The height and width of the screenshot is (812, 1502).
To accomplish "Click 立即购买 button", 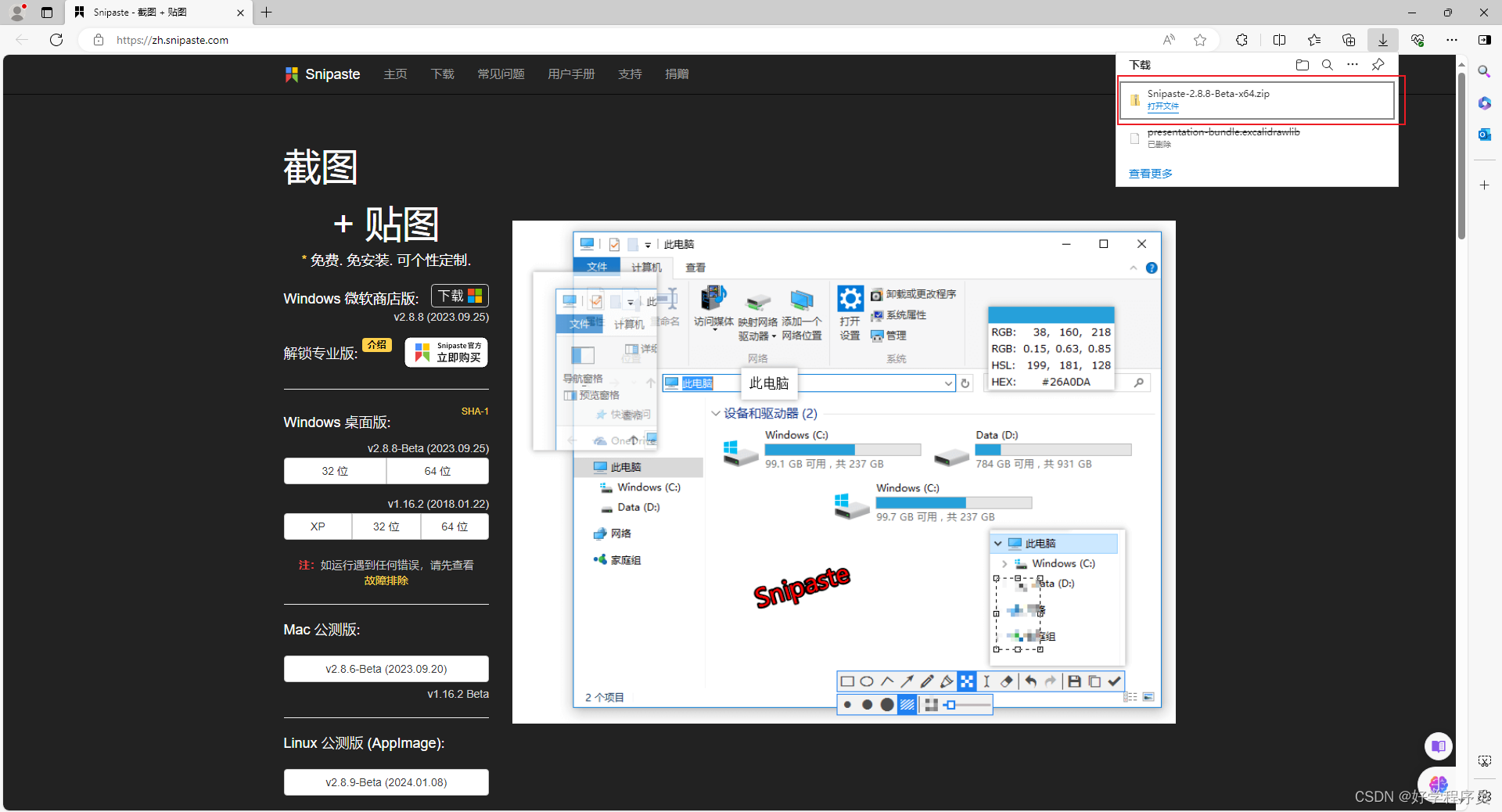I will [446, 352].
